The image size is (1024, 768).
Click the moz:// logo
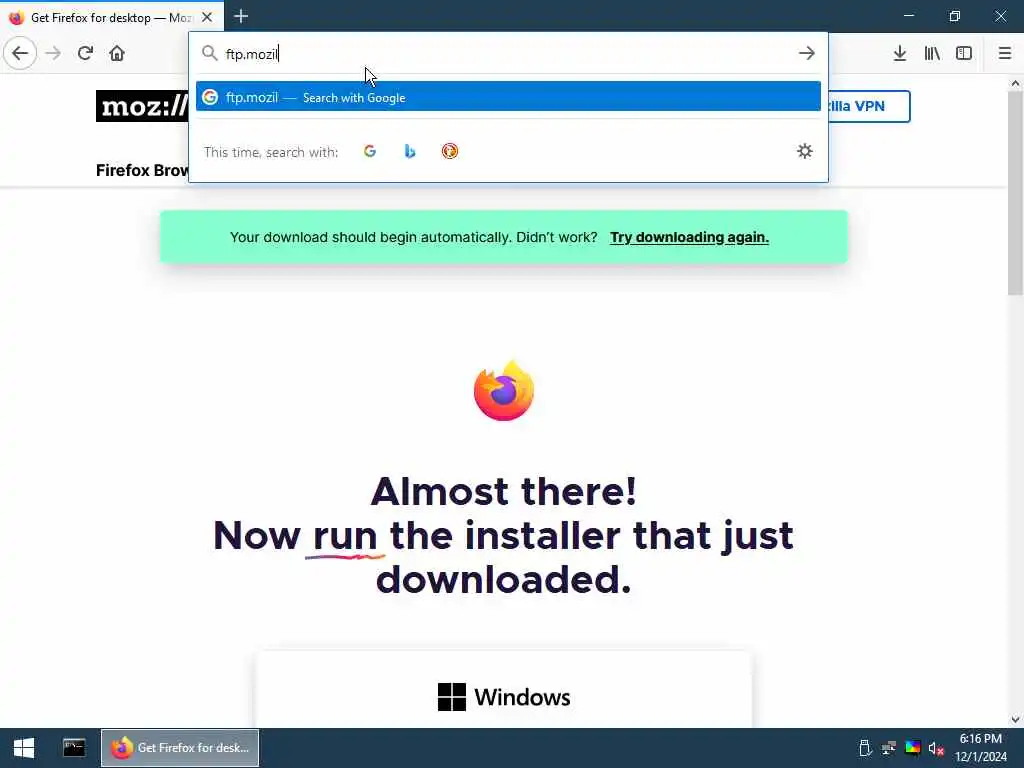[x=142, y=106]
